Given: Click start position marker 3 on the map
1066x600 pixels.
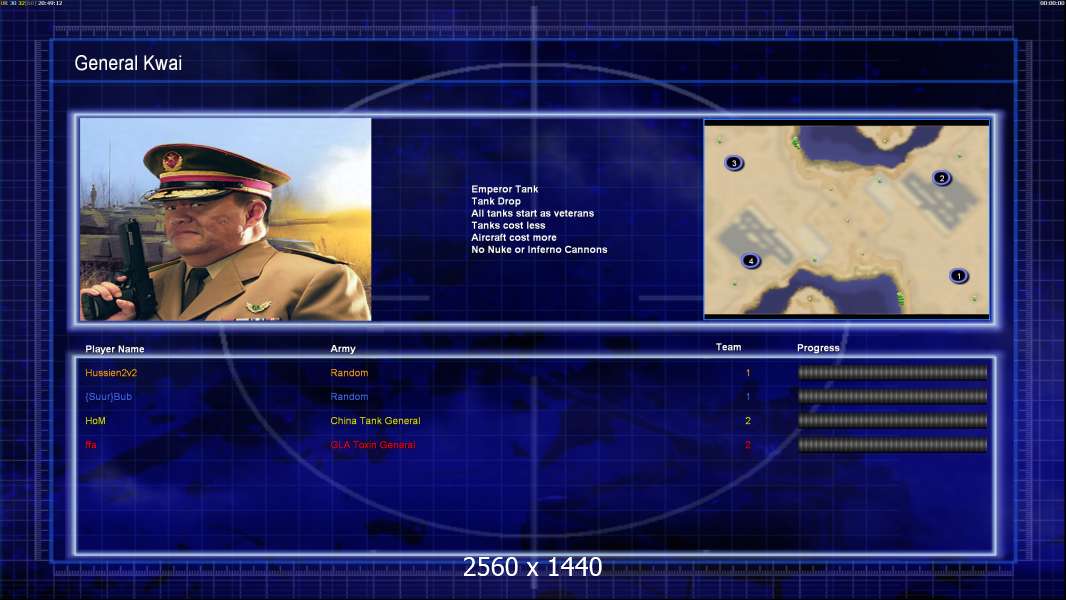Looking at the screenshot, I should 734,163.
